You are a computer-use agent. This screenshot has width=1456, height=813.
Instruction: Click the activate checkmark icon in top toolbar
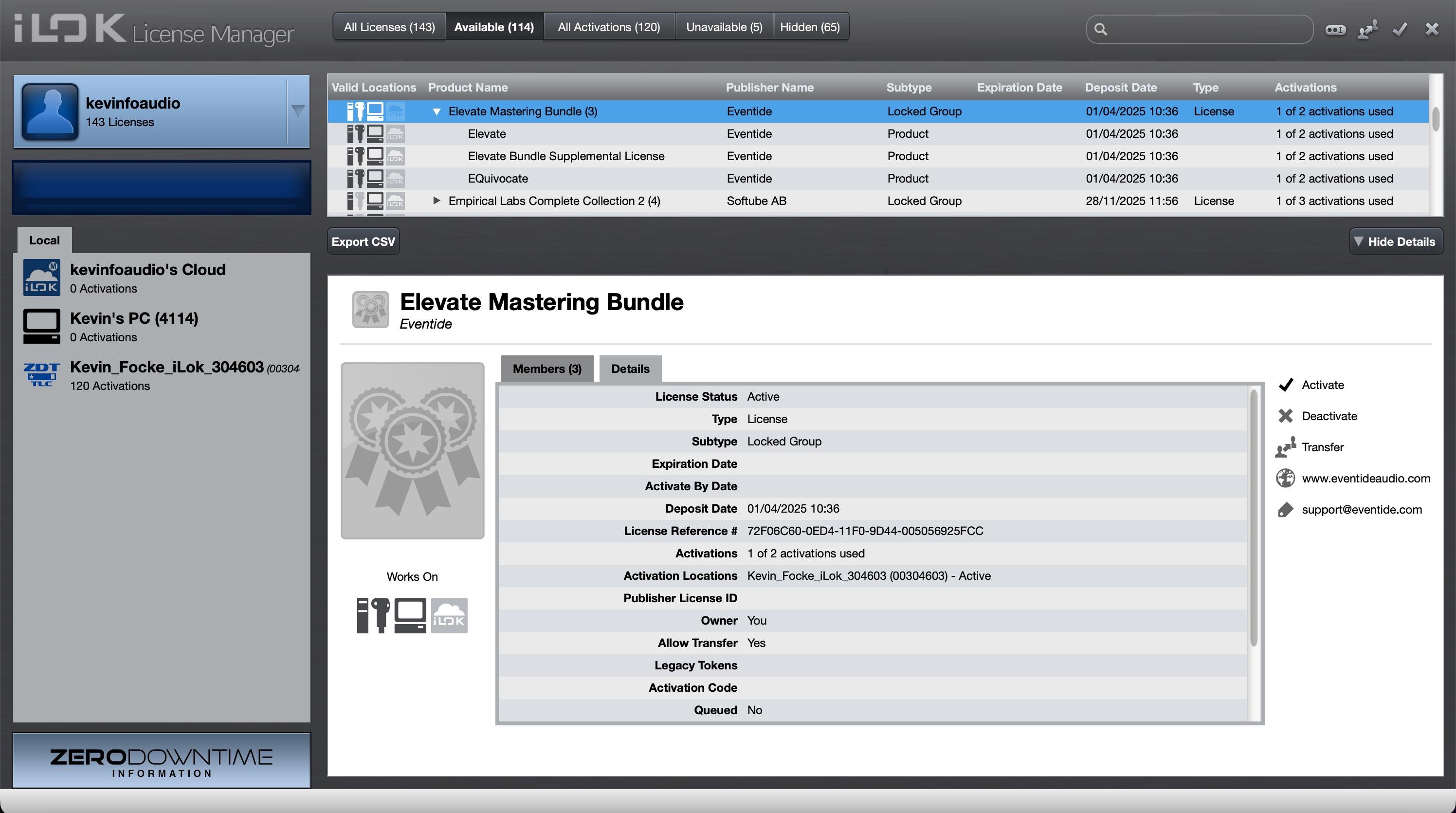1400,29
